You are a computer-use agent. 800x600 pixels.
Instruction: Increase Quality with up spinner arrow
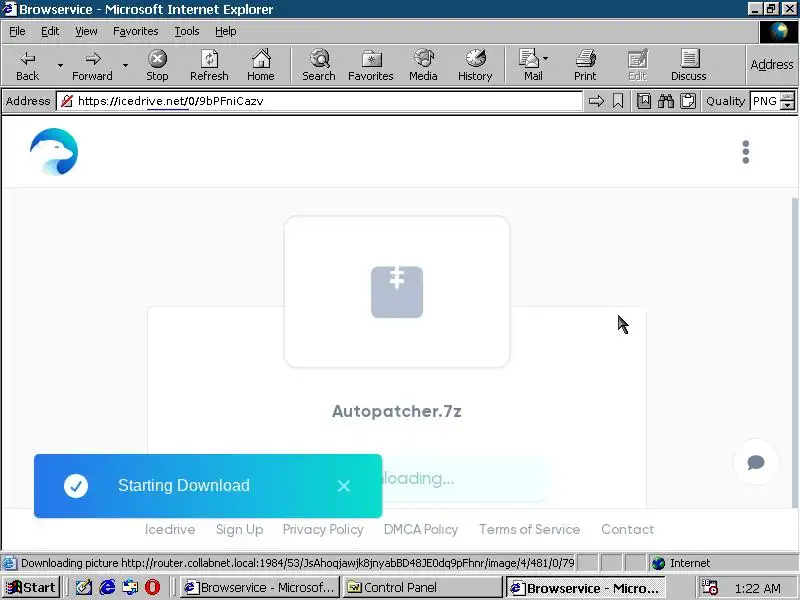point(788,96)
